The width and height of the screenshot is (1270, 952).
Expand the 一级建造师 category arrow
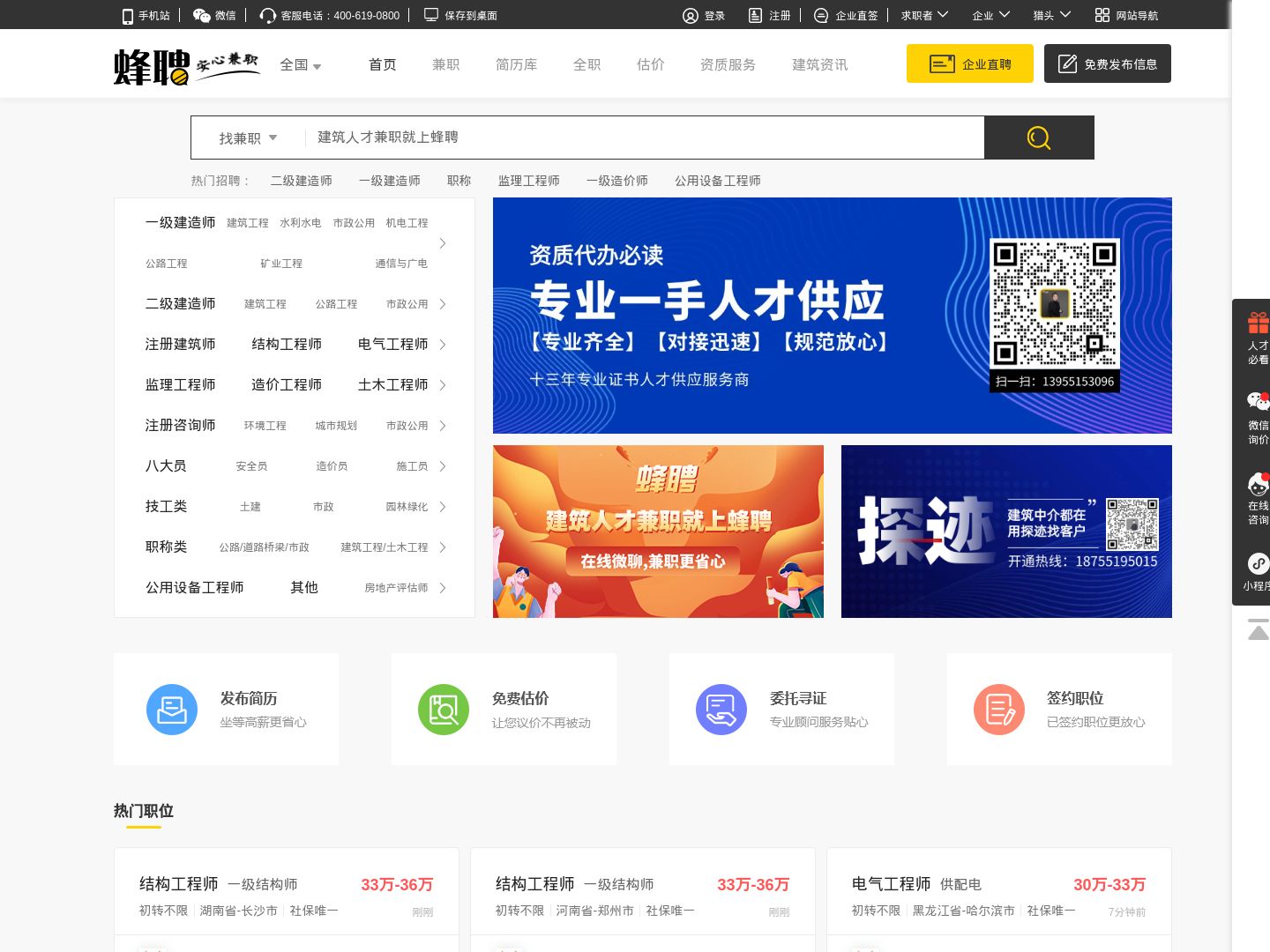pos(443,243)
